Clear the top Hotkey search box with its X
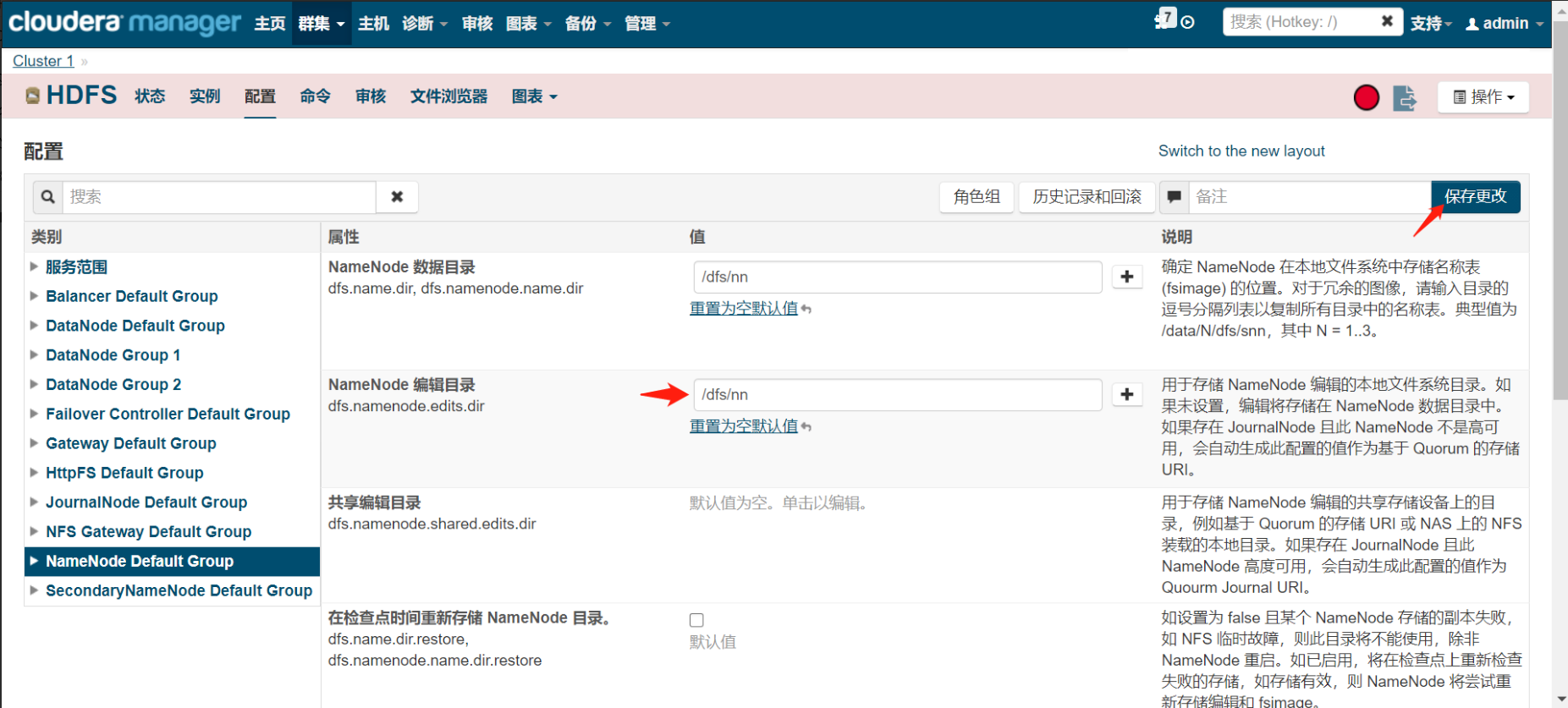 [1387, 21]
